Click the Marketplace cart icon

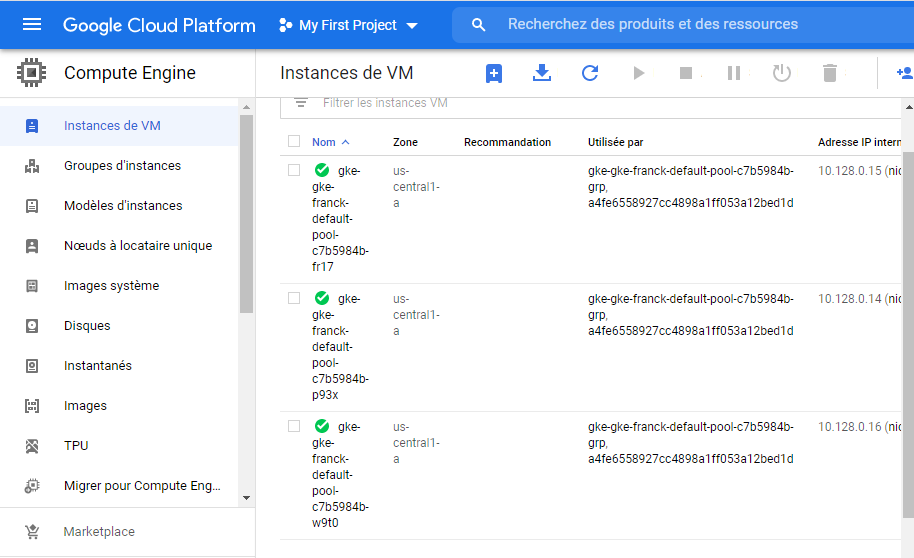[x=32, y=532]
